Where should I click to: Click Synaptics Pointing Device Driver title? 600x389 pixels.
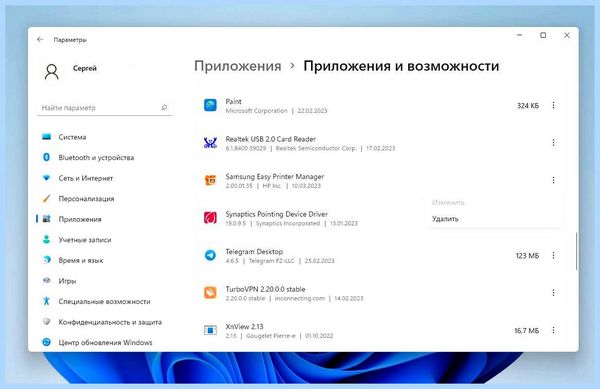[276, 214]
